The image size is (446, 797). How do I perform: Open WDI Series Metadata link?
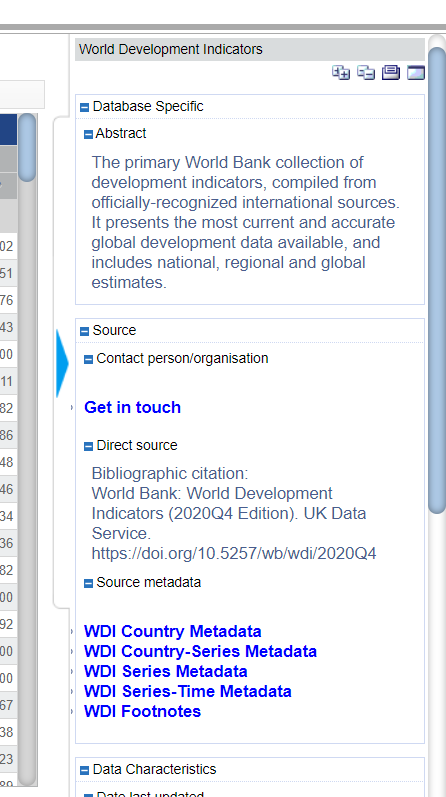pyautogui.click(x=165, y=671)
